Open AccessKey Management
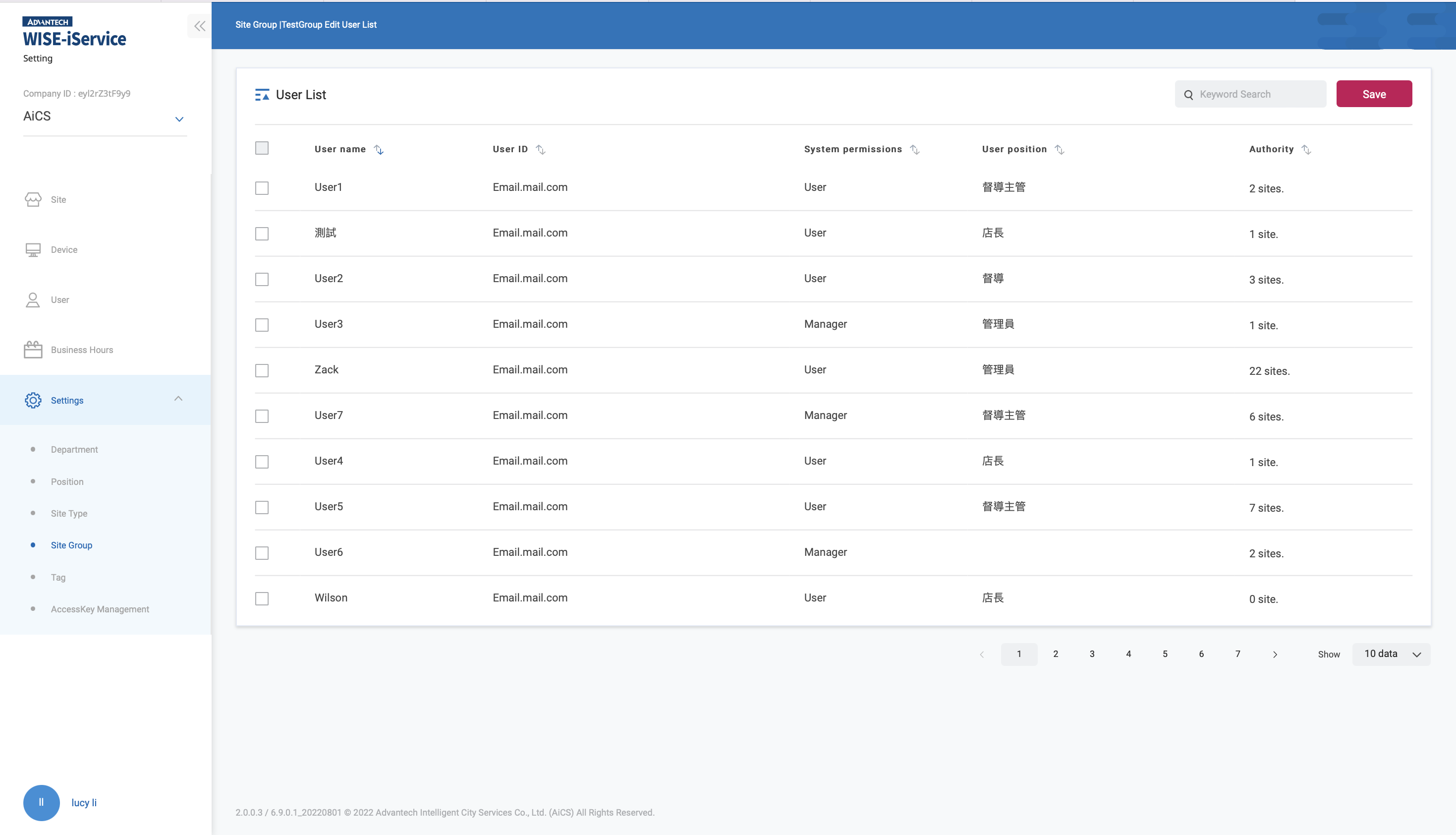This screenshot has width=1456, height=835. click(100, 609)
